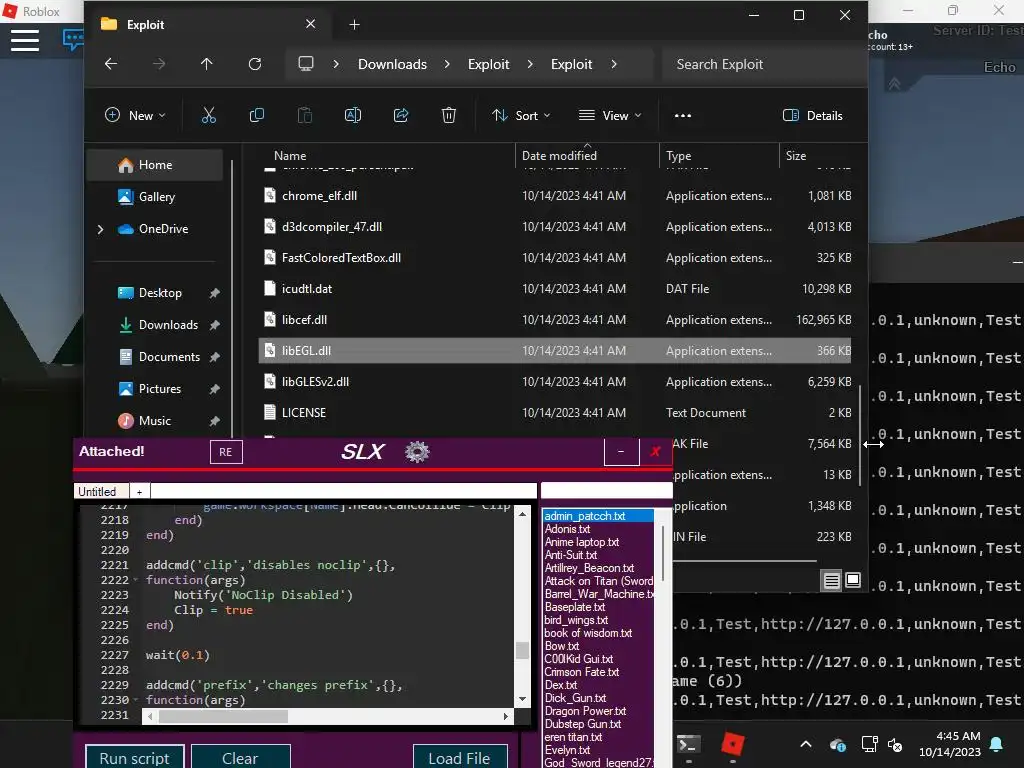Go back in File Explorer
1024x768 pixels.
(111, 64)
